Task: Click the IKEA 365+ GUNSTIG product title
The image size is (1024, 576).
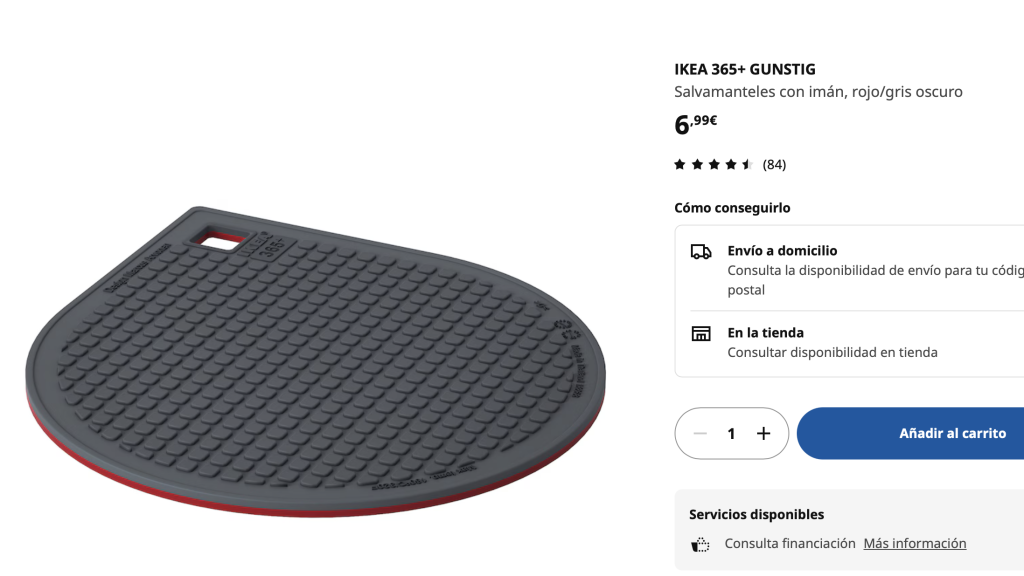Action: (745, 69)
